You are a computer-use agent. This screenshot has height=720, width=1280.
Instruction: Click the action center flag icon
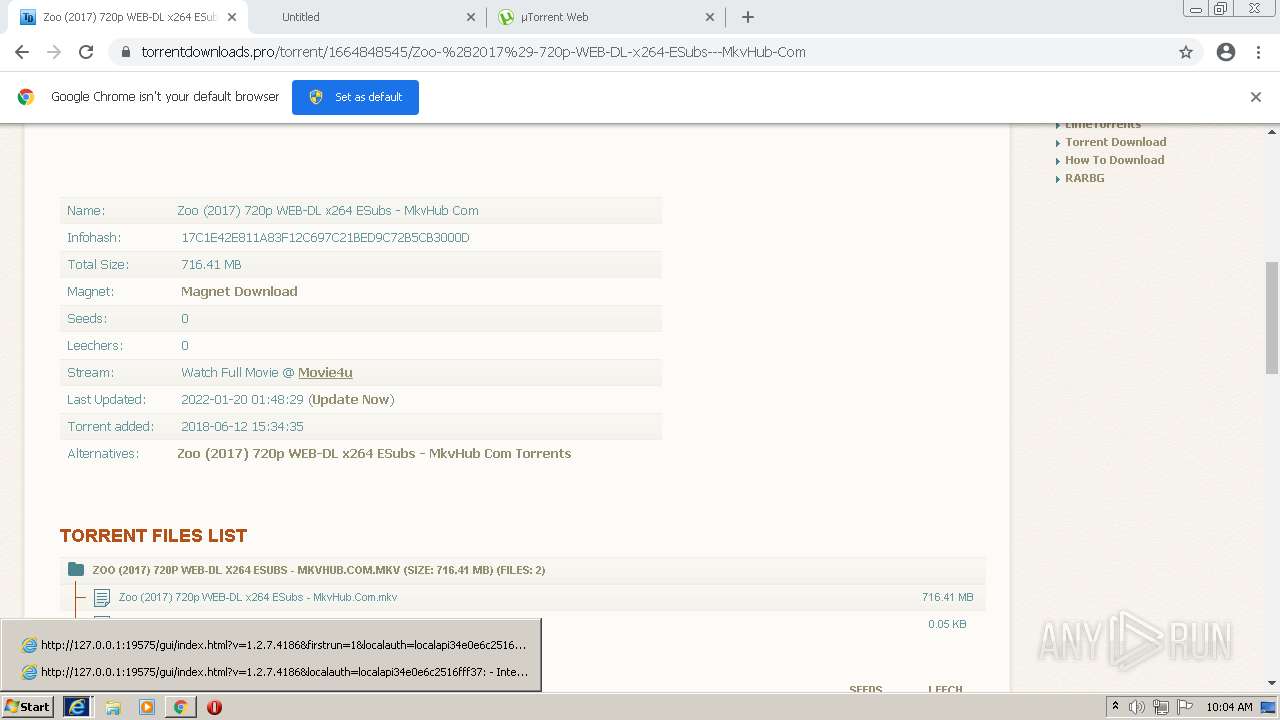[1185, 707]
